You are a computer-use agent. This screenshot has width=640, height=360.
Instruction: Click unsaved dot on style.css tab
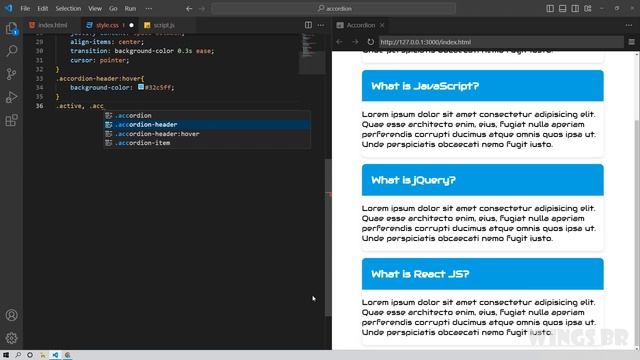click(x=131, y=25)
